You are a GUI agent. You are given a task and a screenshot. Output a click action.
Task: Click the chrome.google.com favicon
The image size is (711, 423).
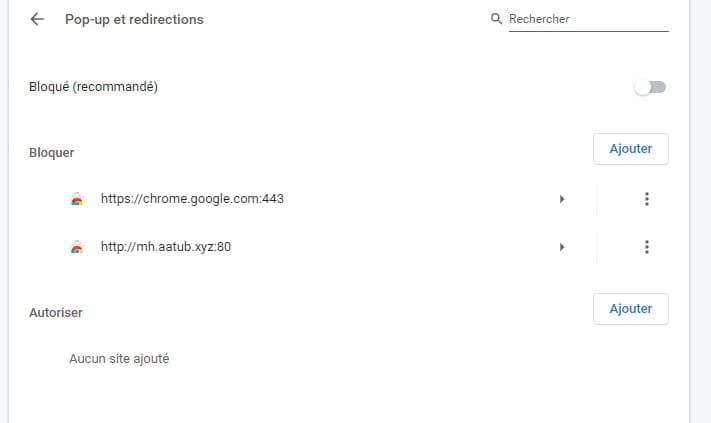pyautogui.click(x=77, y=199)
